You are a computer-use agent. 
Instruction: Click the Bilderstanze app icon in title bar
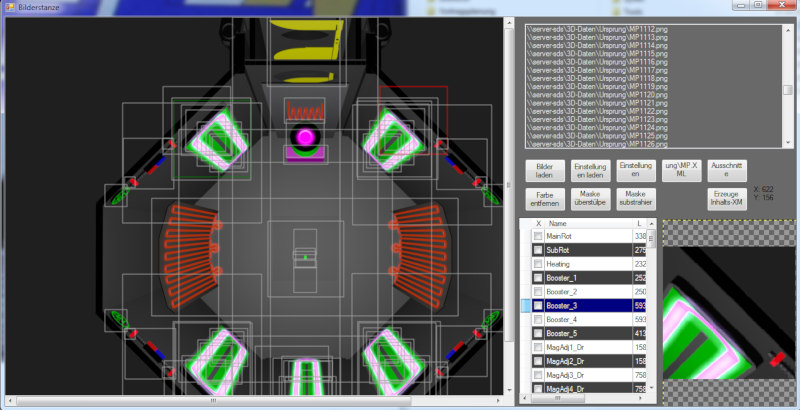pos(8,7)
